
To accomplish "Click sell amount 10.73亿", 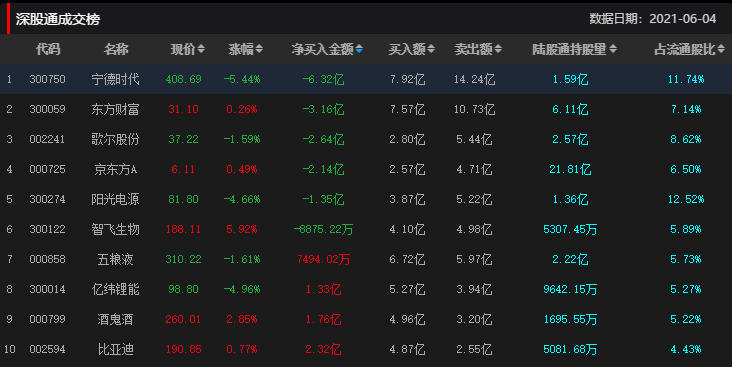I will click(474, 109).
